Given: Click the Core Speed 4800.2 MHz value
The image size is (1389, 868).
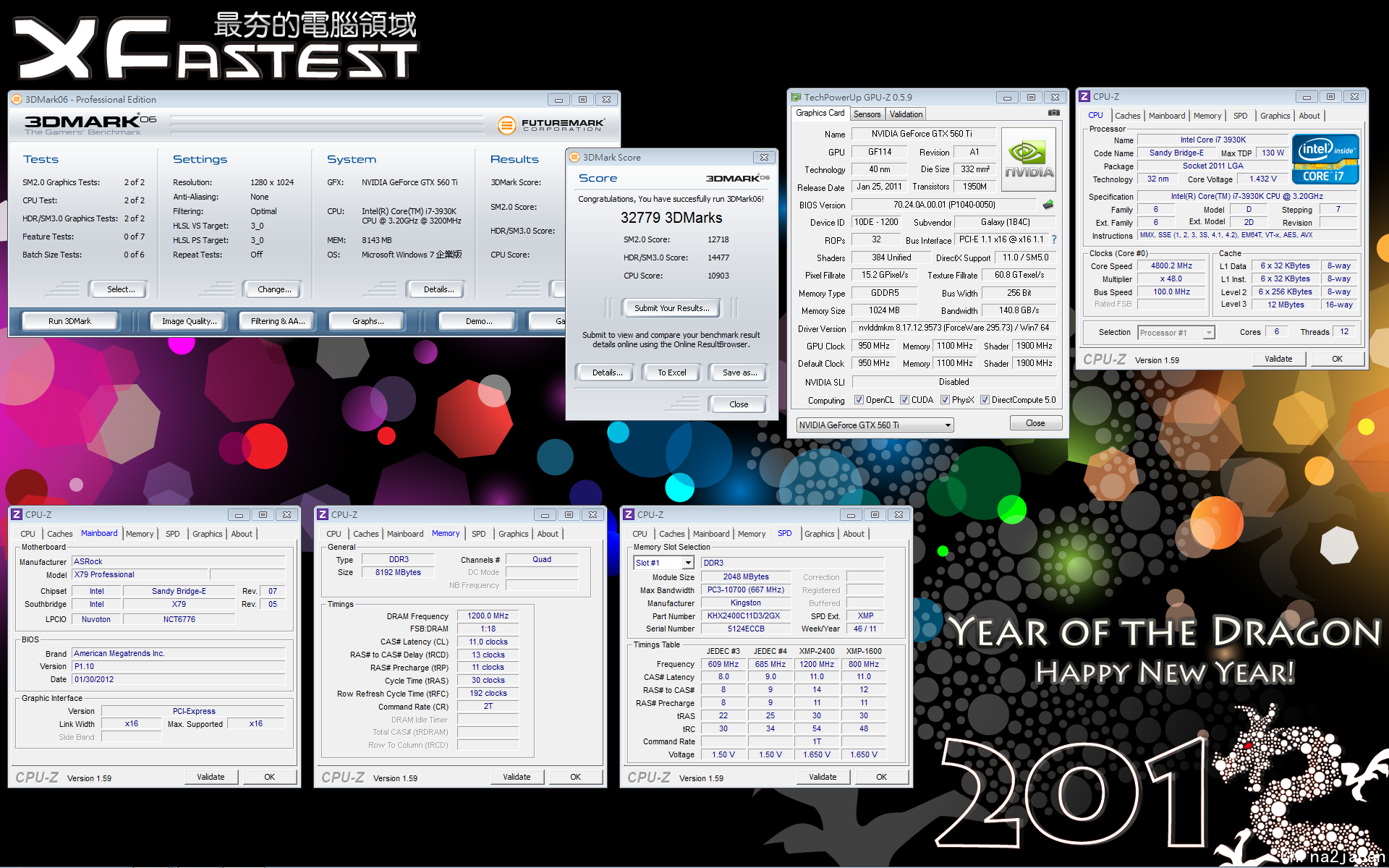Looking at the screenshot, I should point(1171,266).
